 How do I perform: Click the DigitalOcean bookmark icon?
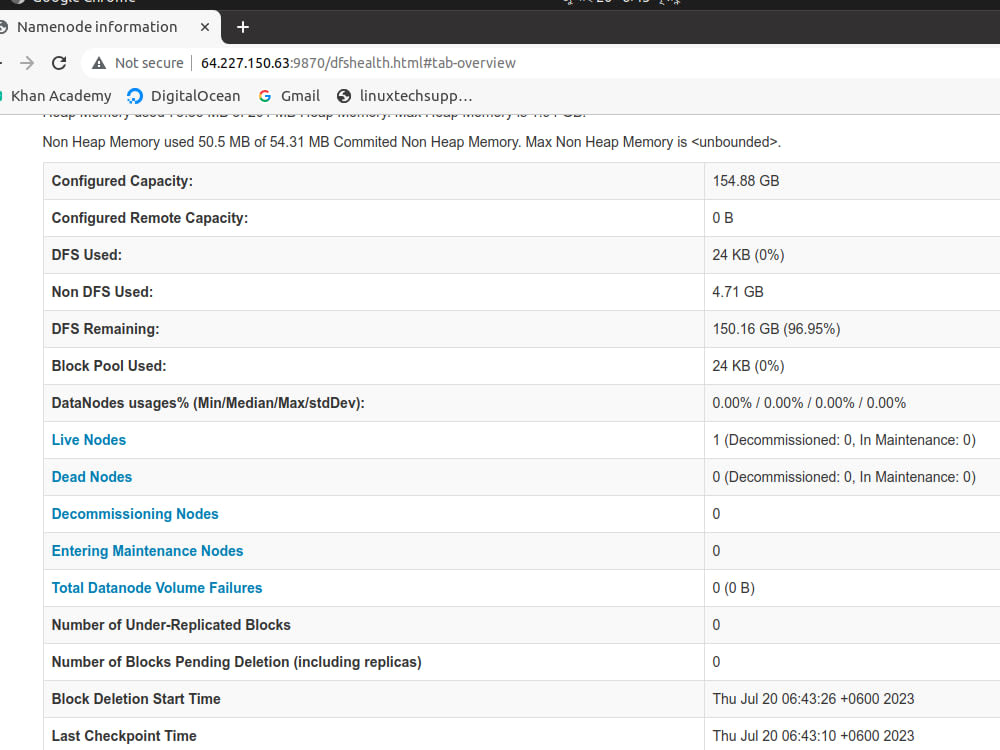tap(135, 96)
